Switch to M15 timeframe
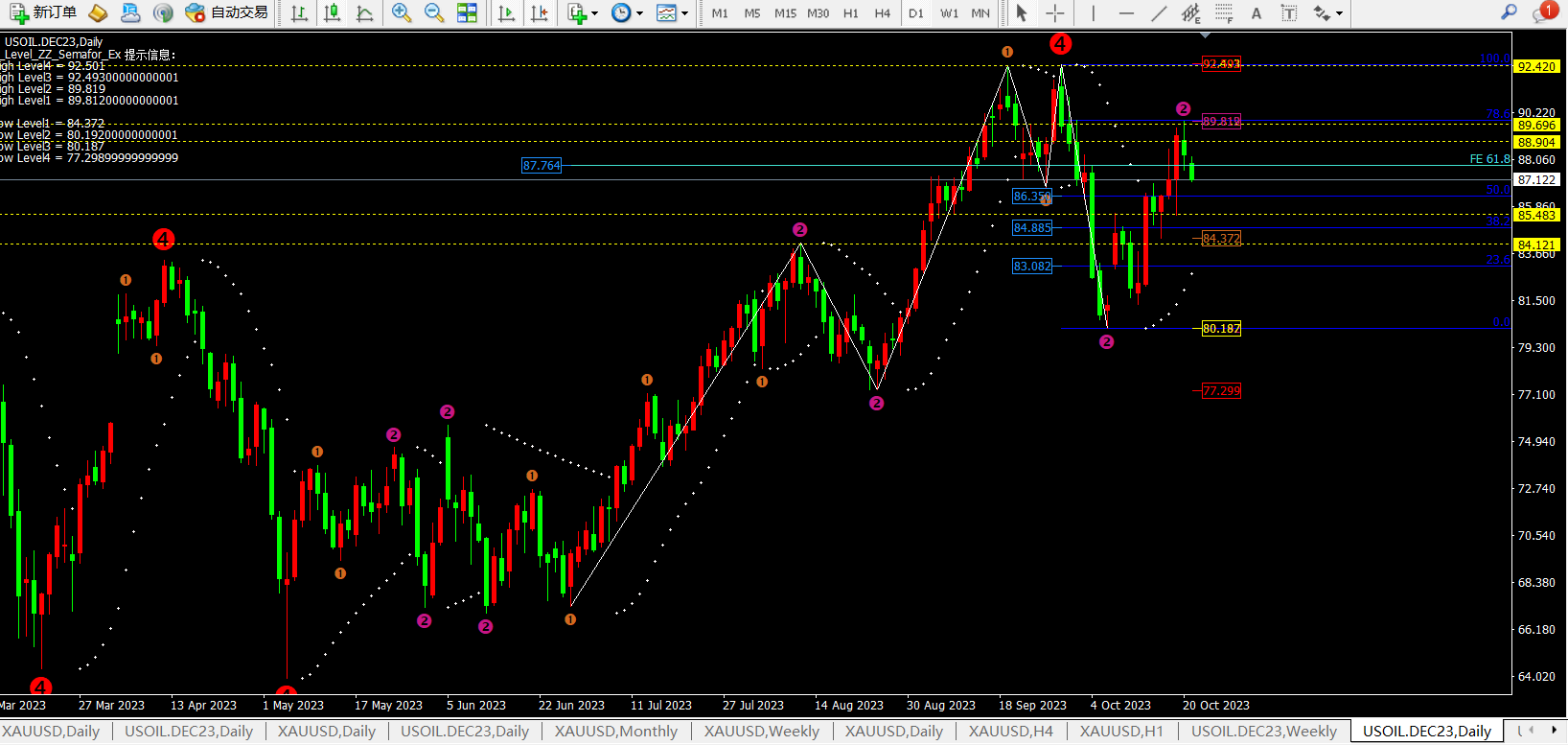Screen dimensions: 1568x745 tap(785, 12)
